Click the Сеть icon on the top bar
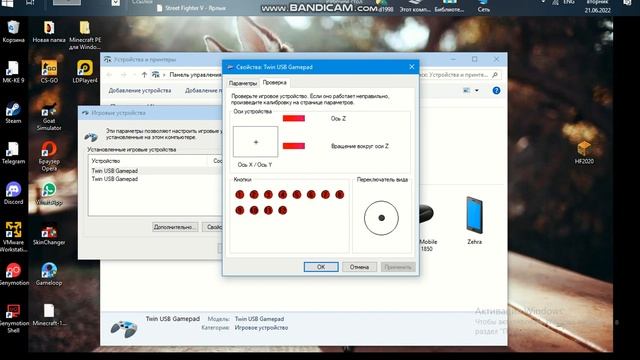640x360 pixels. click(x=484, y=6)
